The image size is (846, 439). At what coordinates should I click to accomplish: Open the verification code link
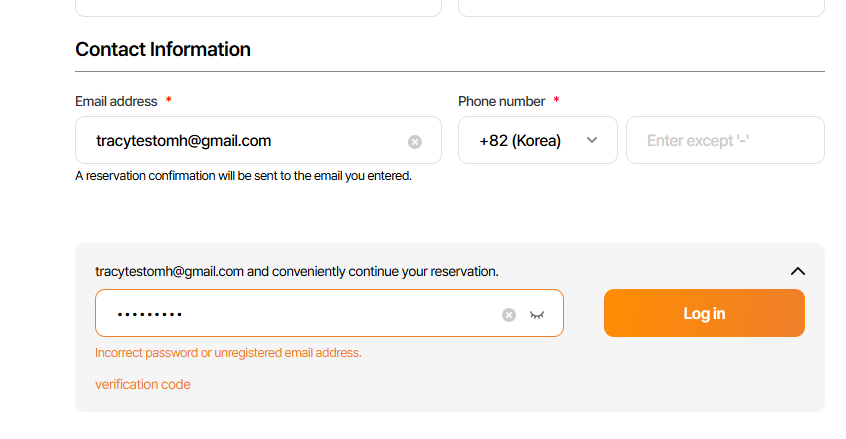coord(142,384)
